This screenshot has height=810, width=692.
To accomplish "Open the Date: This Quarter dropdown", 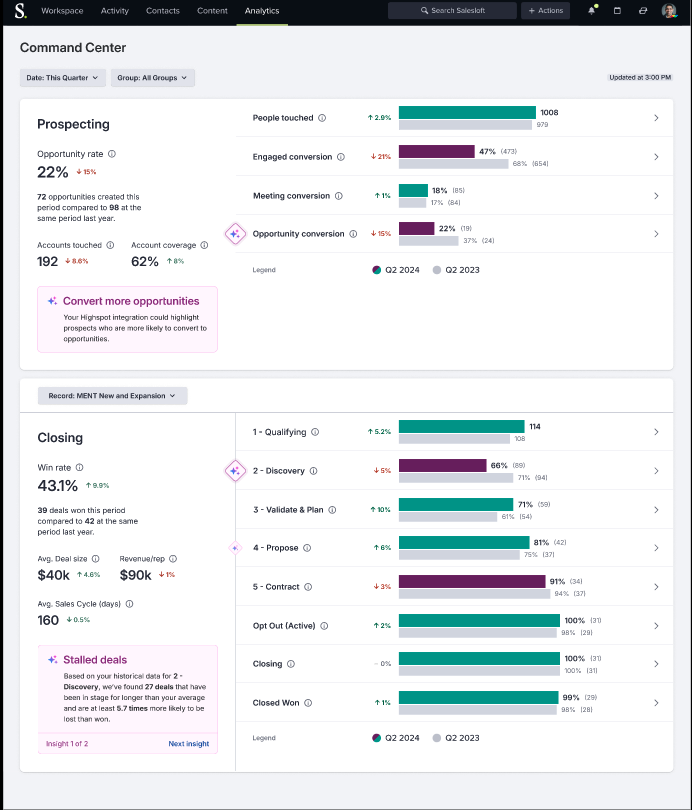I will pos(62,77).
